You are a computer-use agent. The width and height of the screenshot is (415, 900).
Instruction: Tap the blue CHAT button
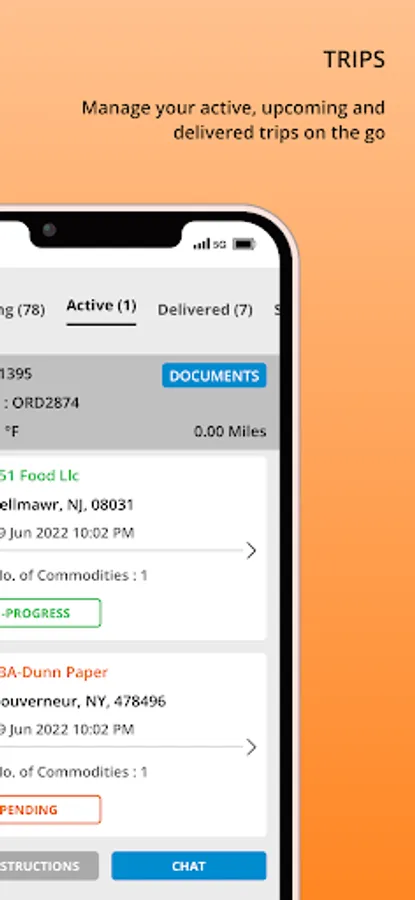tap(189, 866)
